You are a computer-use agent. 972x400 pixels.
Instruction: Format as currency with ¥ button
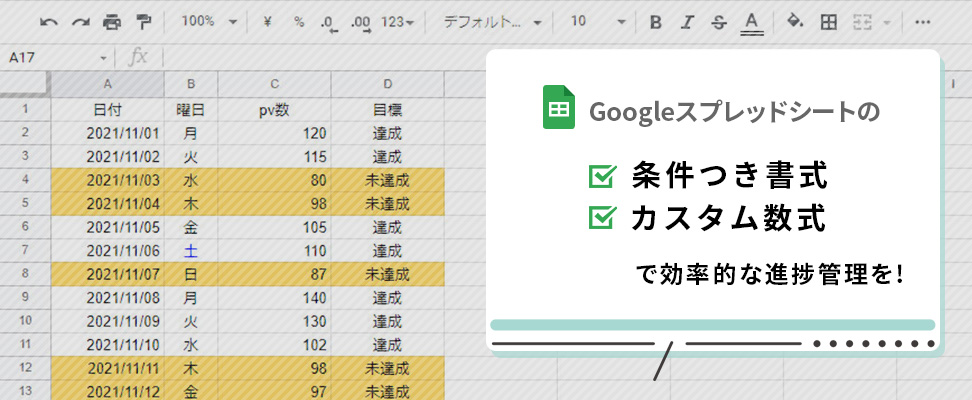[268, 22]
